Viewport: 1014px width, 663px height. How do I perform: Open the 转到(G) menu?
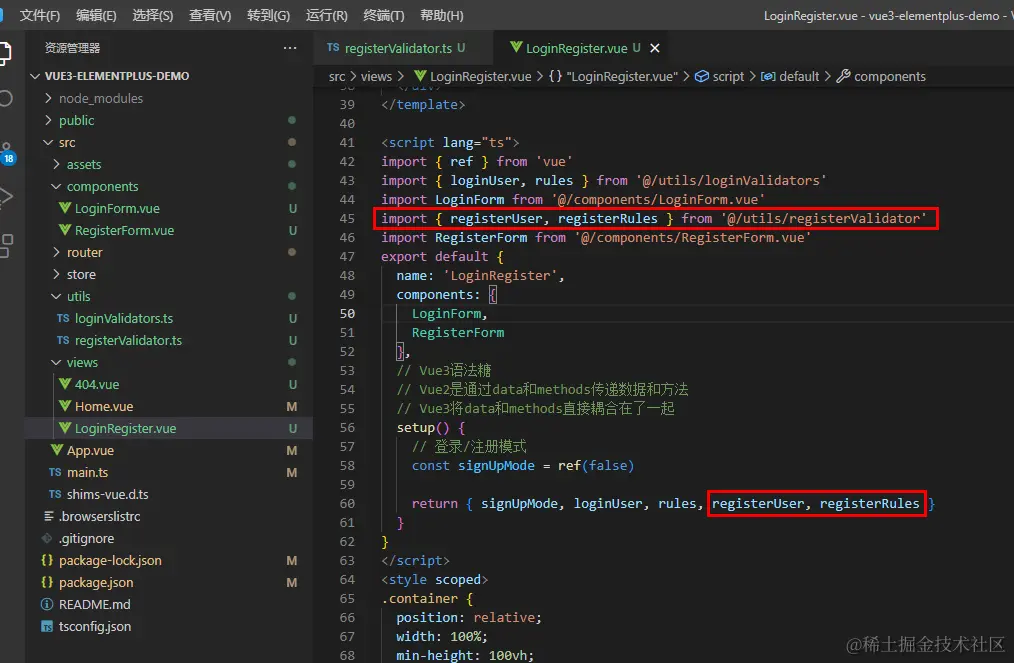tap(268, 16)
